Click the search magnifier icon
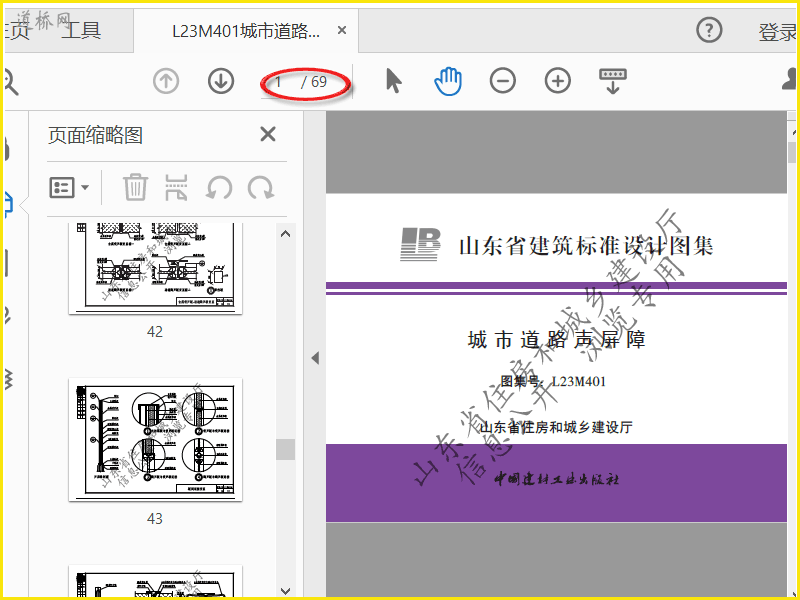800x600 pixels. 10,82
